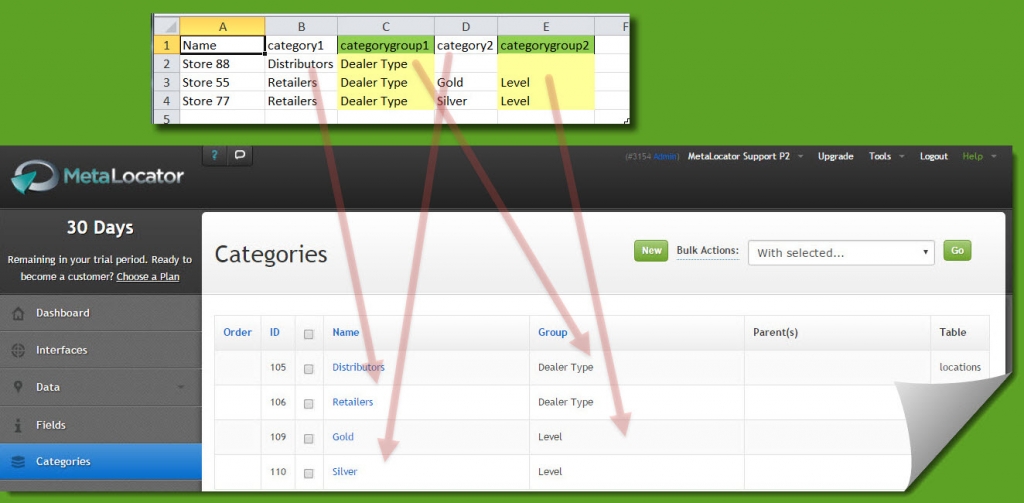Click the green Go button
The image size is (1024, 503).
[x=957, y=251]
